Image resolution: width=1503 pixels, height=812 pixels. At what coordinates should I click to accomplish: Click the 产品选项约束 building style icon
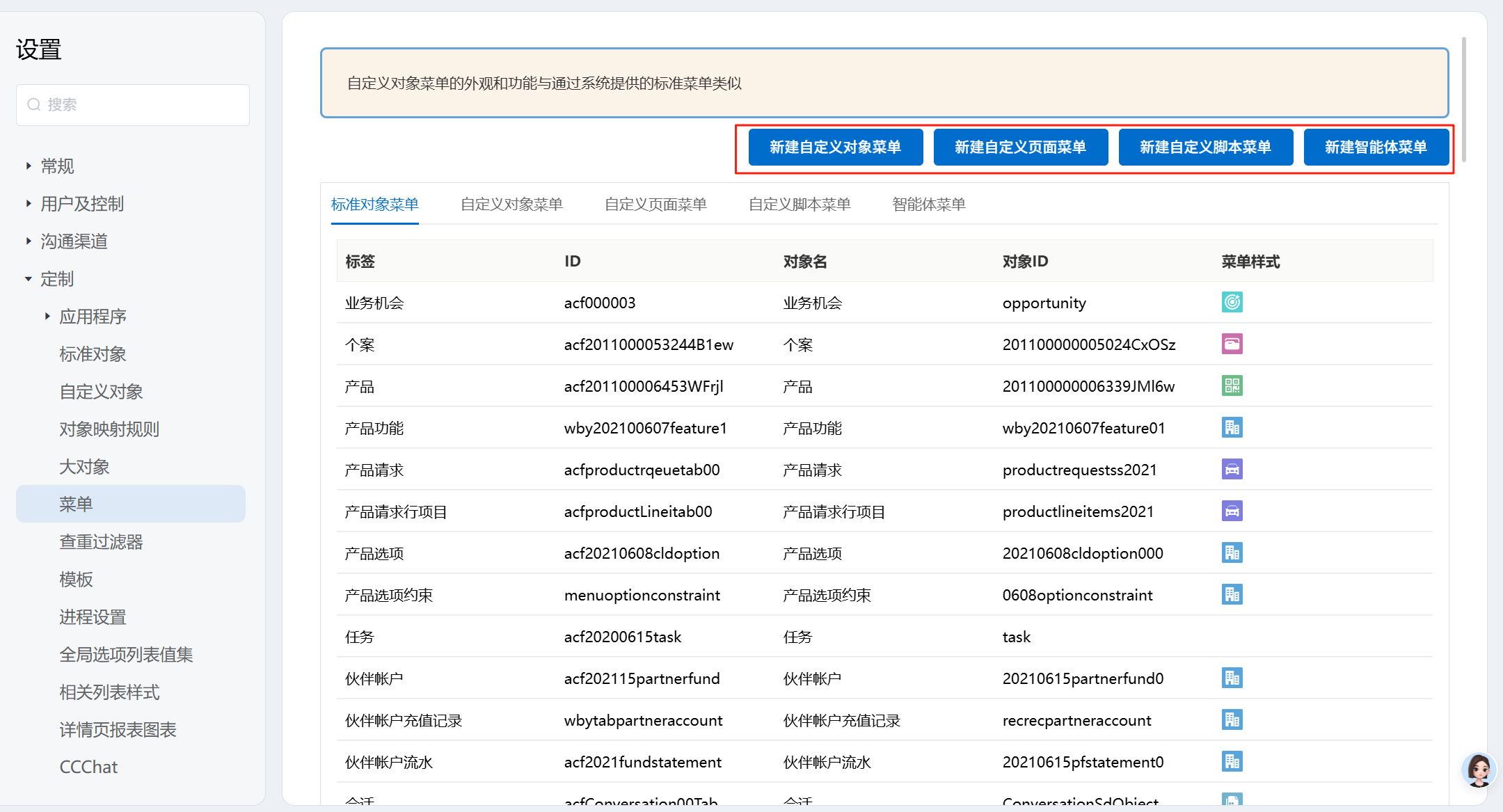coord(1232,594)
